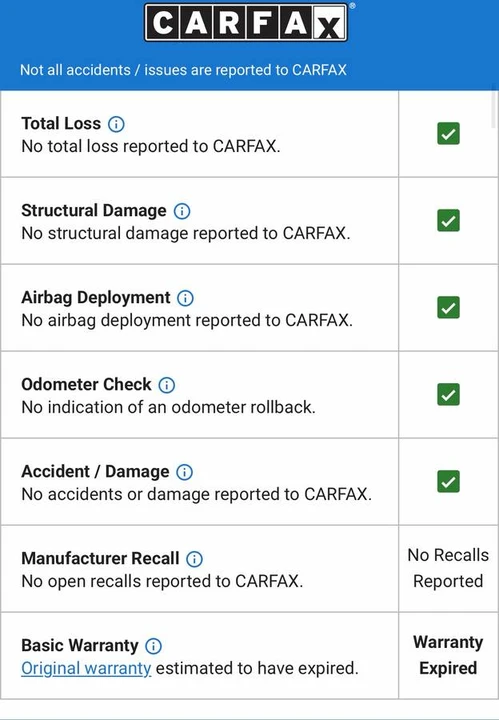
Task: Tap the Manufacturer Recall heading
Action: (x=100, y=558)
